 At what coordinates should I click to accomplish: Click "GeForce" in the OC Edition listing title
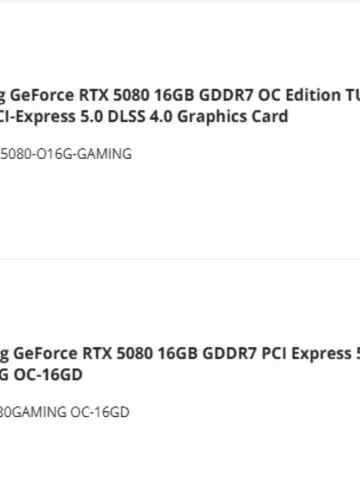[x=42, y=95]
